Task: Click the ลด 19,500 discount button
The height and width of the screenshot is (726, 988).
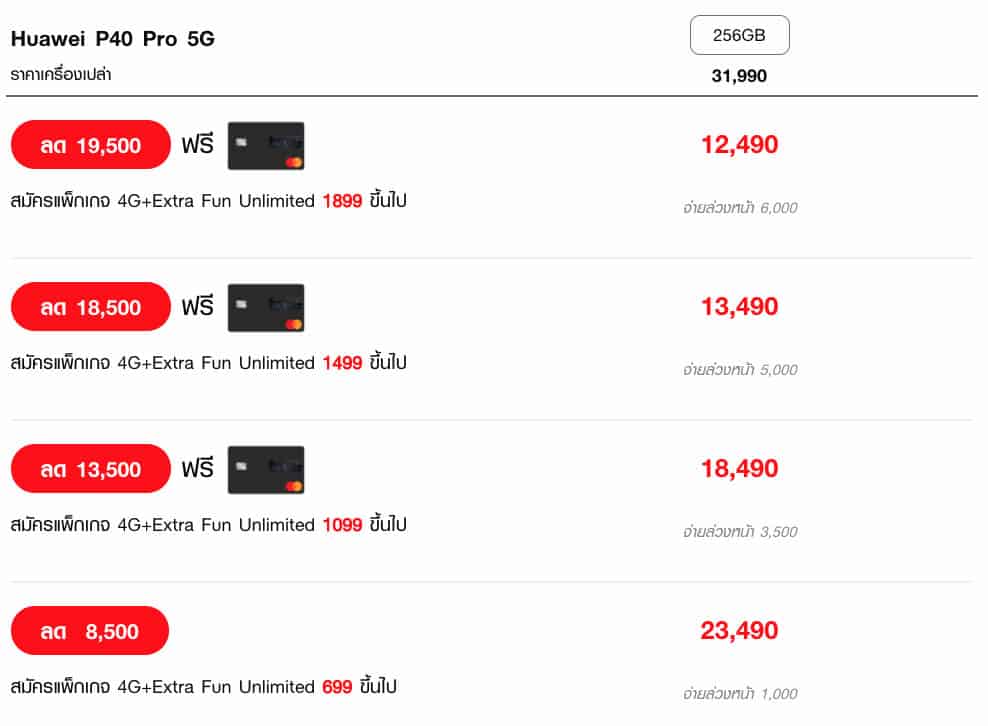Action: click(91, 145)
